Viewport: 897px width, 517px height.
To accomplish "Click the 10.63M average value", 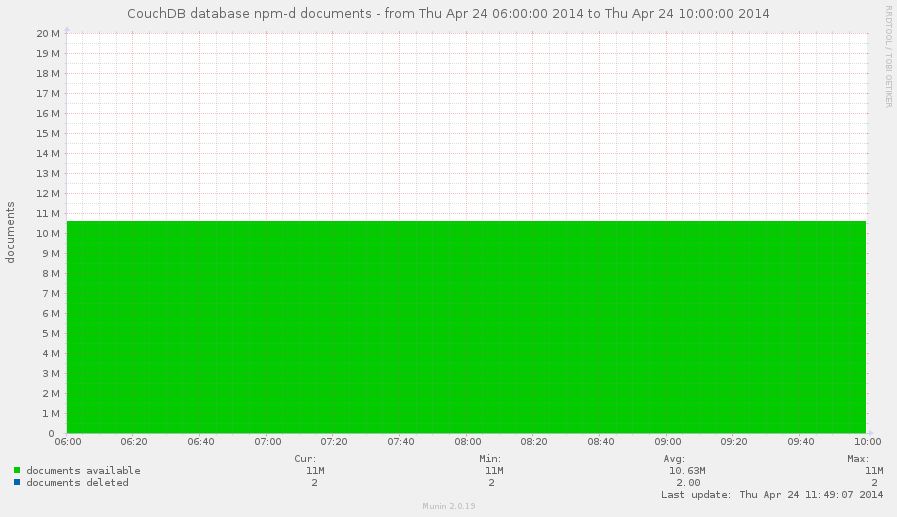I will pyautogui.click(x=687, y=471).
